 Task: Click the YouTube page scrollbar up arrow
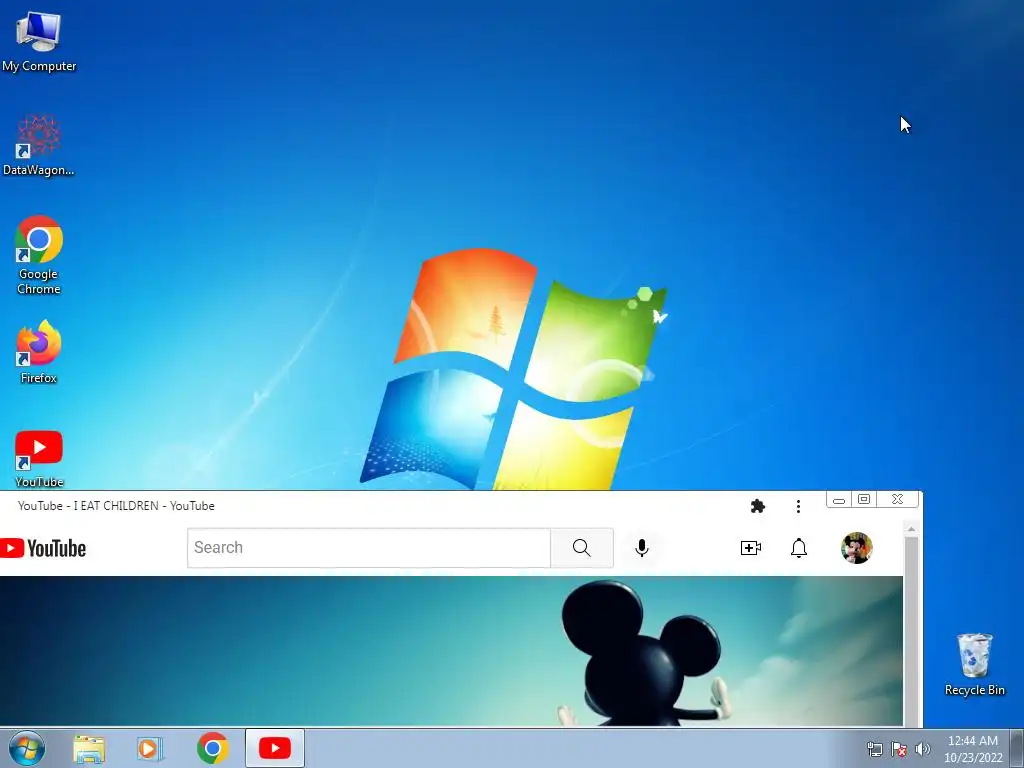pos(912,529)
